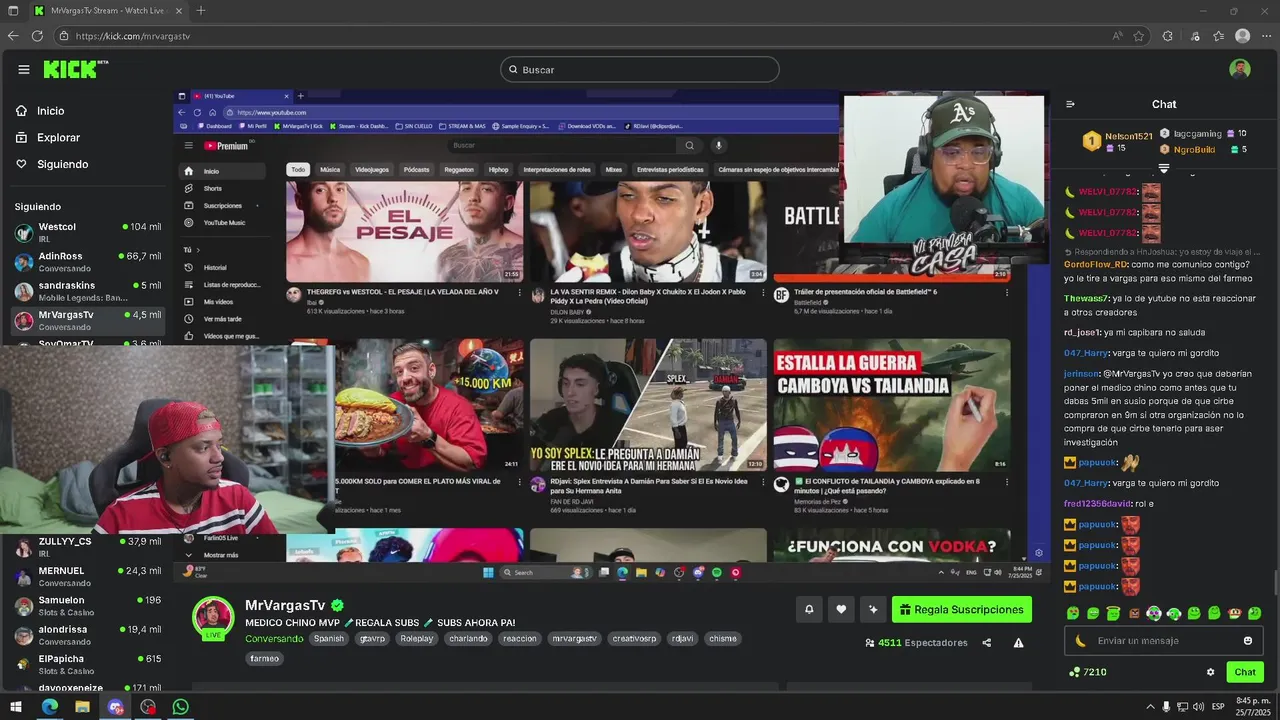This screenshot has width=1280, height=720.
Task: Click the Windows Start button
Action: tap(15, 707)
